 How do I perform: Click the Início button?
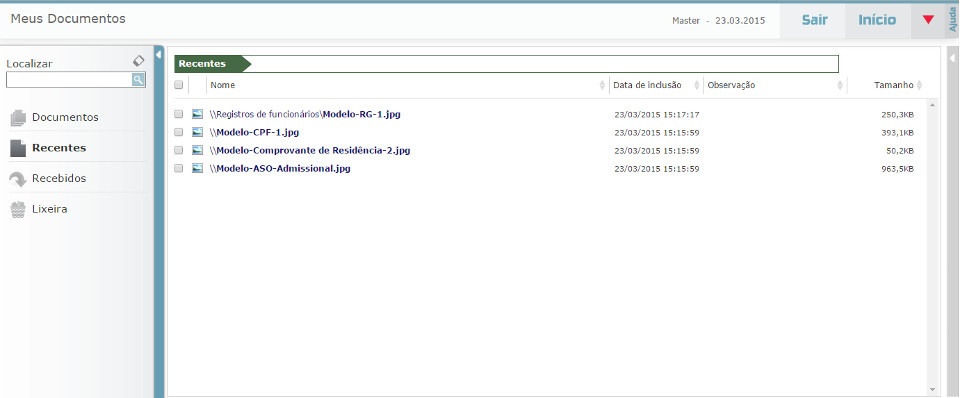(x=877, y=20)
